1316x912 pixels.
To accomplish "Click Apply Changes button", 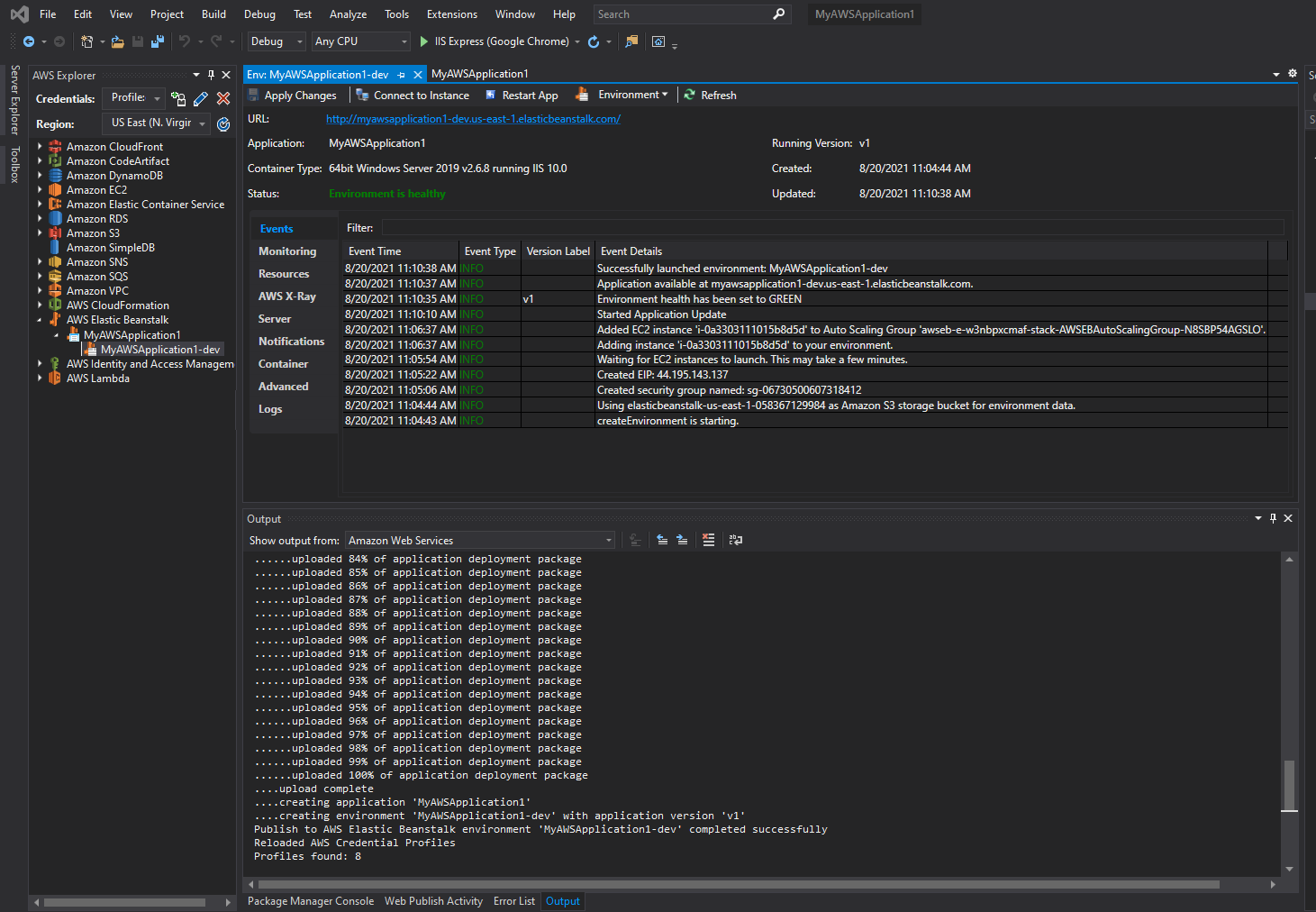I will click(292, 95).
